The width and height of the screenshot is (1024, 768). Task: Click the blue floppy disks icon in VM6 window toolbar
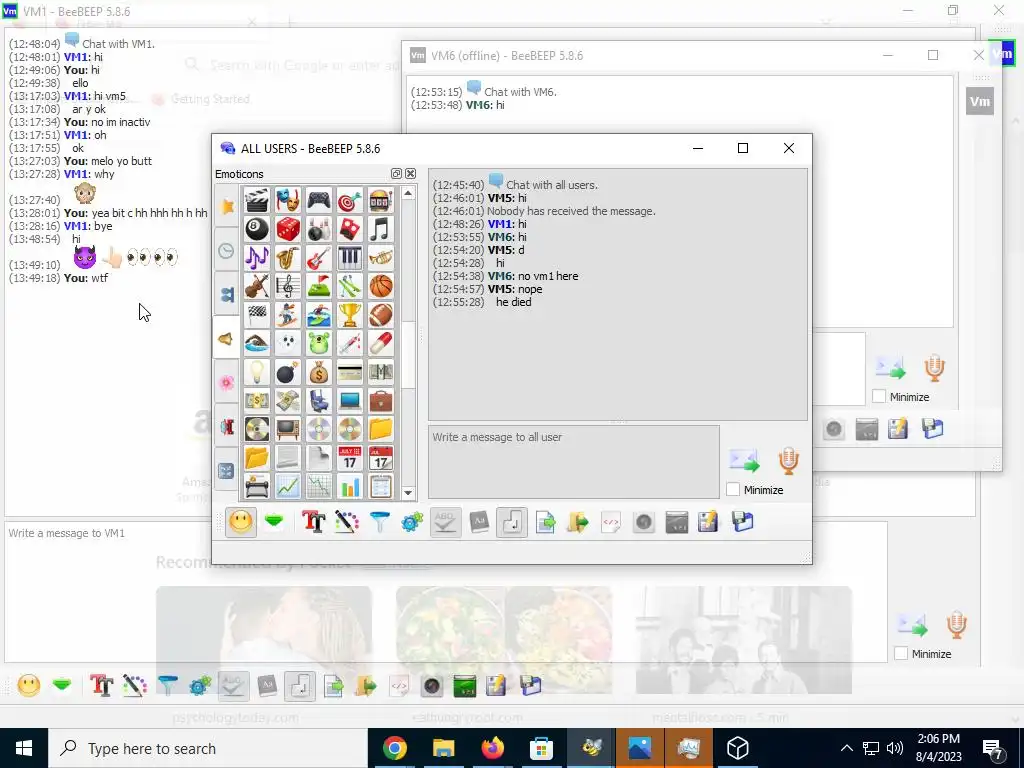[x=933, y=429]
